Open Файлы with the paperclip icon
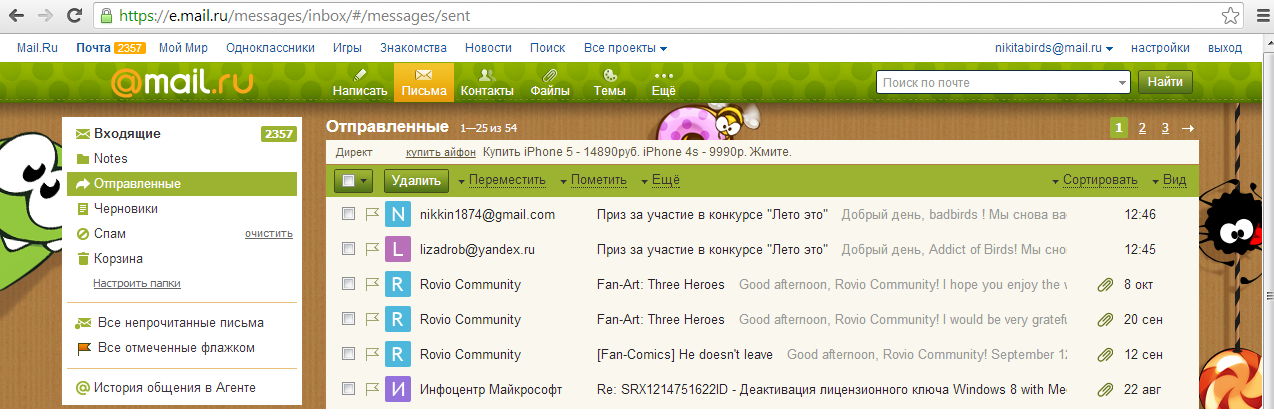The height and width of the screenshot is (420, 1274). (550, 82)
